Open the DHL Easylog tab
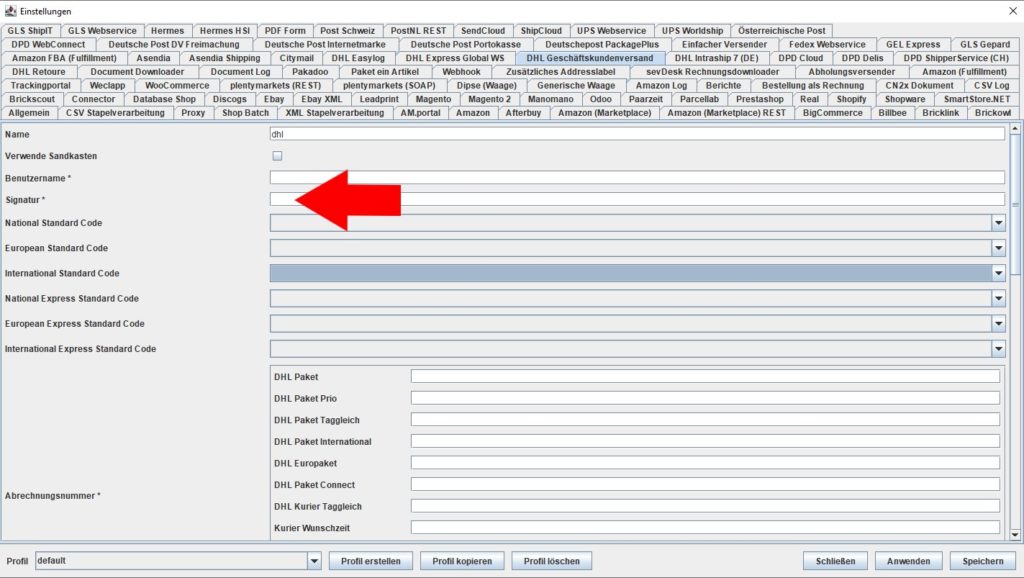1024x578 pixels. click(x=358, y=58)
